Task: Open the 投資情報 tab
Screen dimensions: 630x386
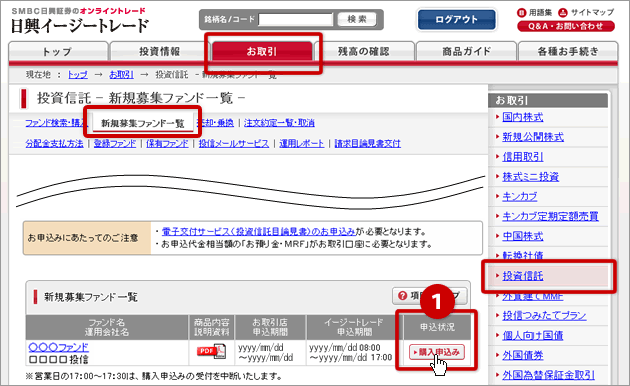Action: tap(160, 51)
